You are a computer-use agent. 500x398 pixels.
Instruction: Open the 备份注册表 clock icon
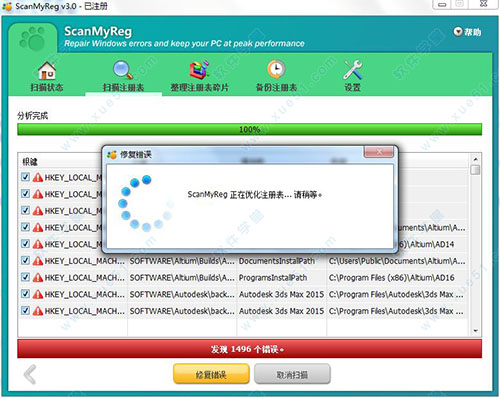[x=276, y=70]
